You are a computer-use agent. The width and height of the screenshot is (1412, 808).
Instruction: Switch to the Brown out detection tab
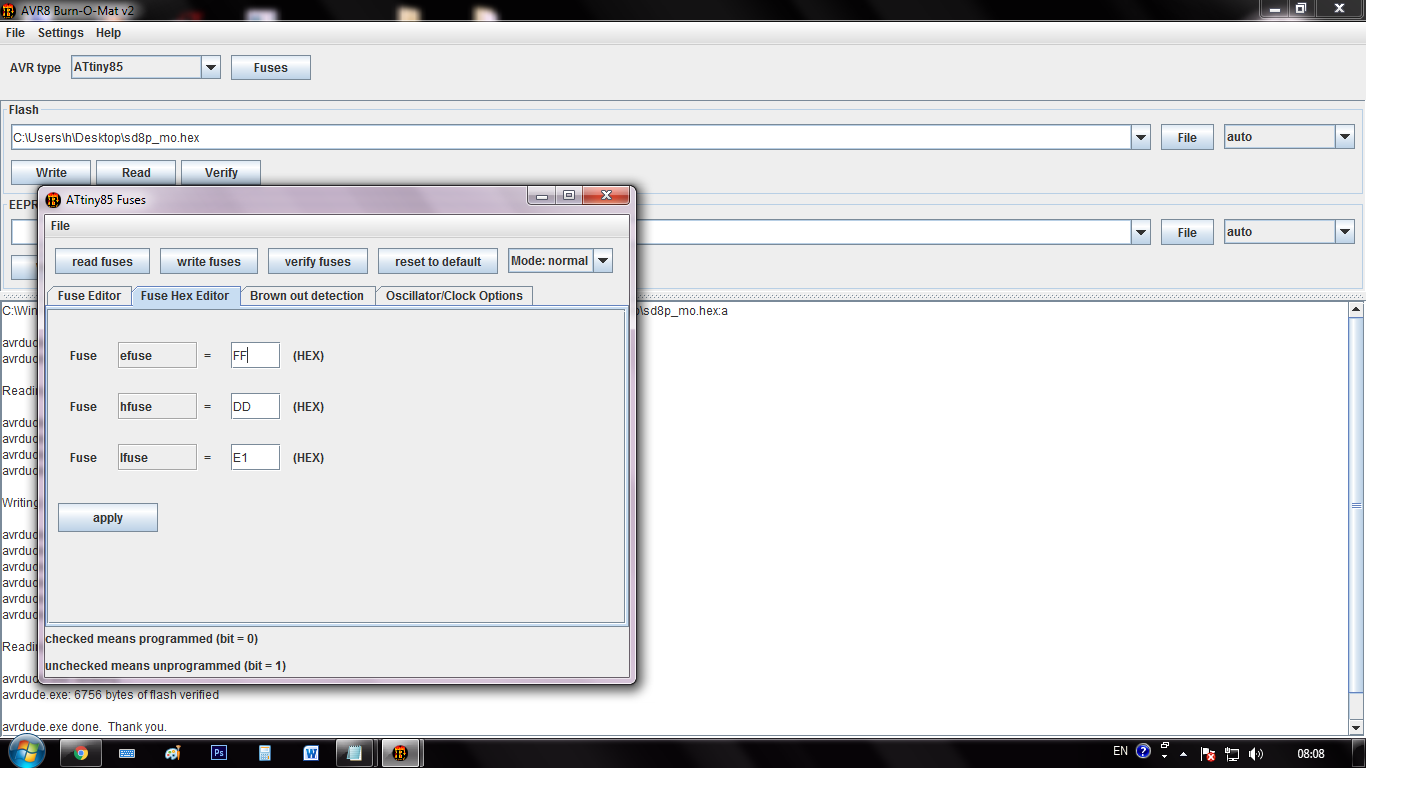307,296
